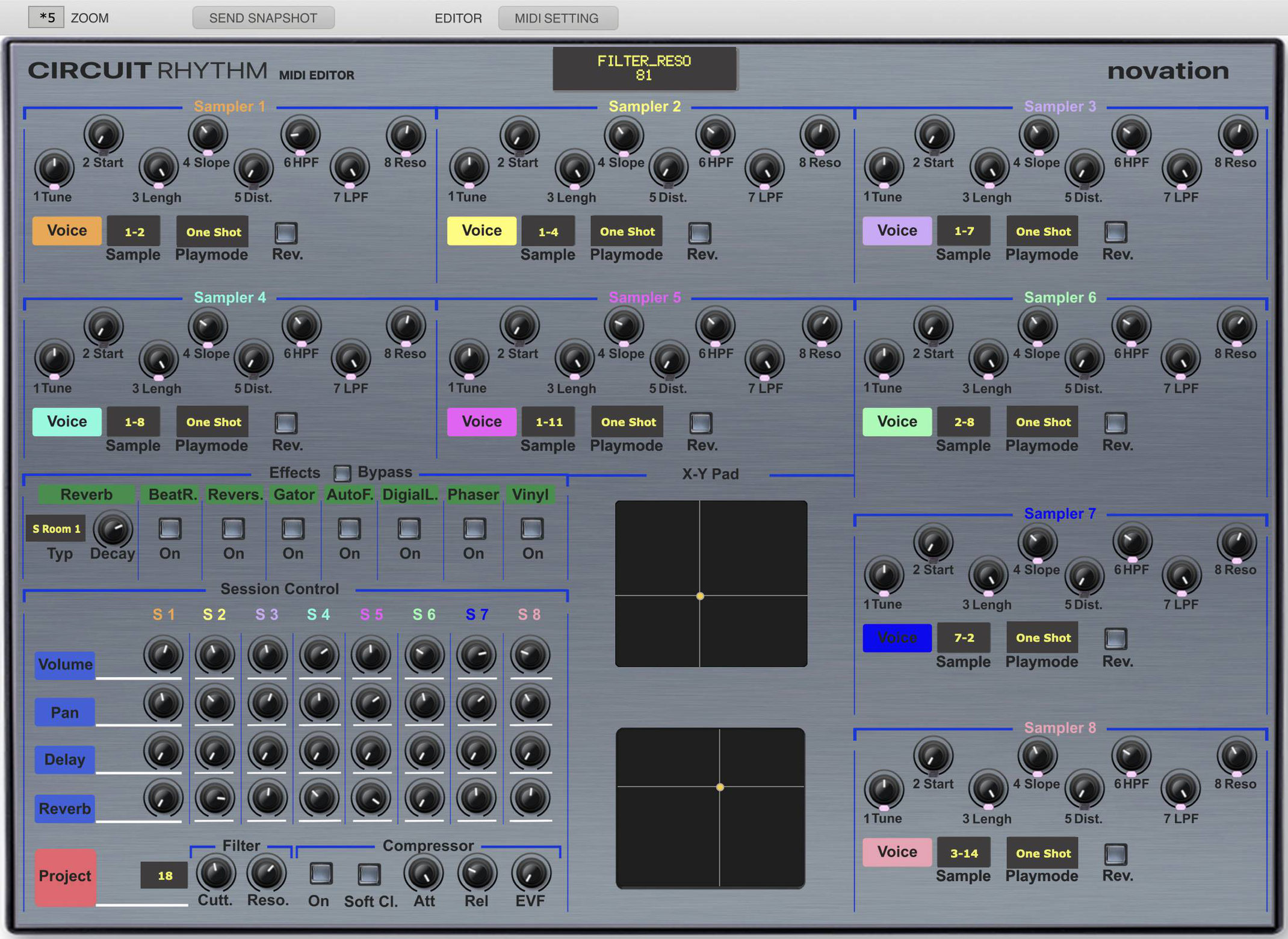Enable Compressor Soft Cl. checkbox

click(369, 874)
